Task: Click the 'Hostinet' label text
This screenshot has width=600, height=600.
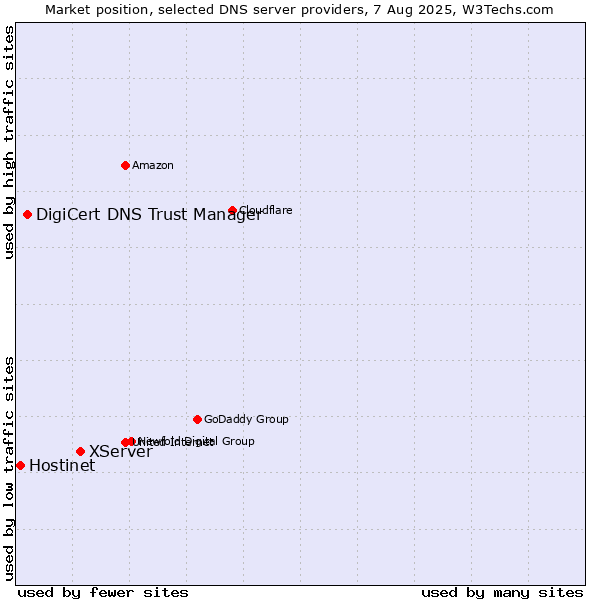Action: [x=62, y=466]
